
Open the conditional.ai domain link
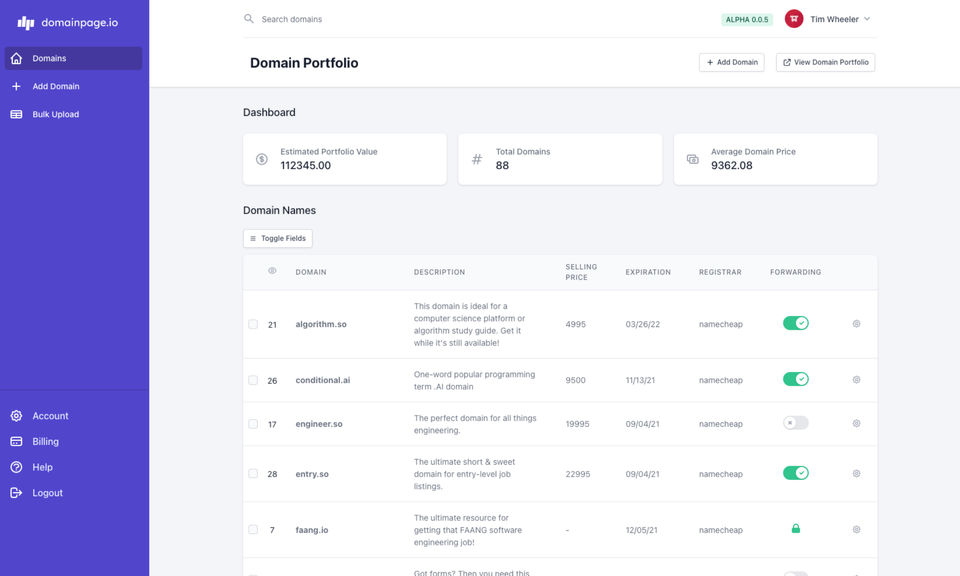click(x=323, y=380)
